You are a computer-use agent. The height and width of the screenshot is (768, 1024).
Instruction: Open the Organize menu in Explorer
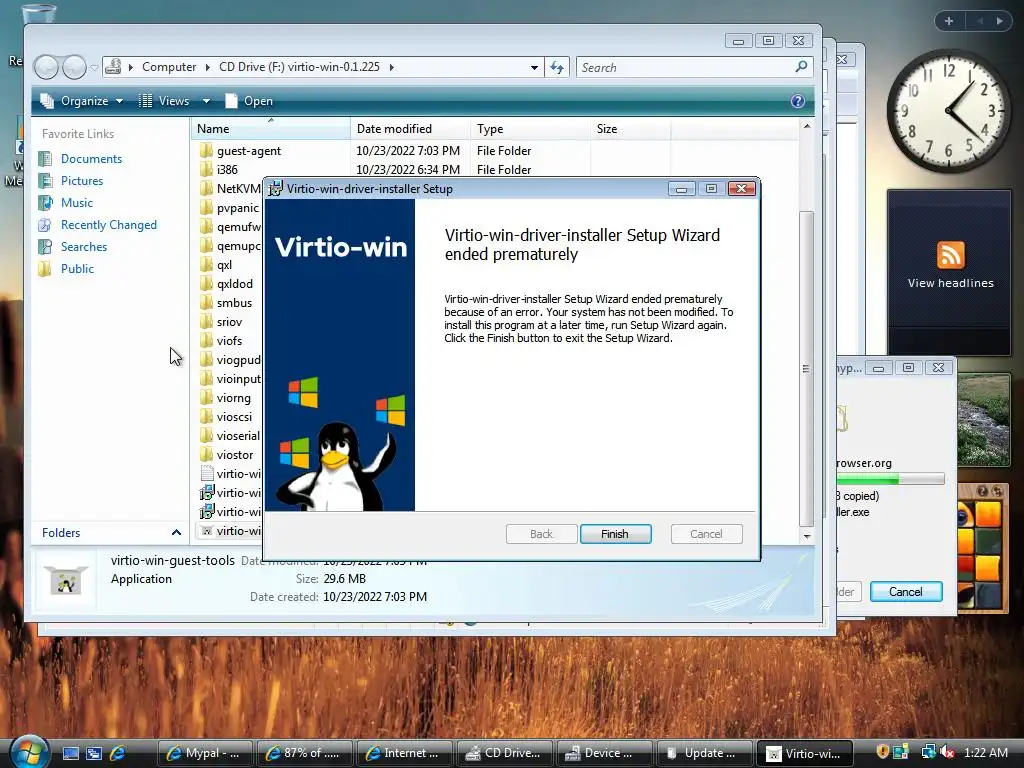(x=82, y=101)
